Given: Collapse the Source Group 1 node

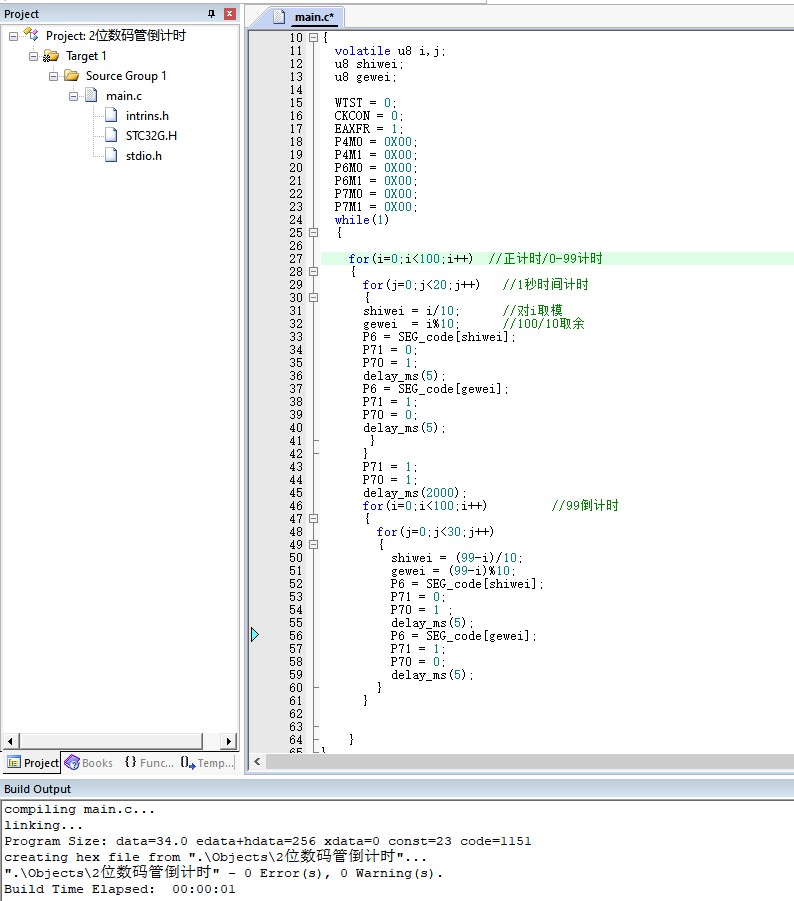Looking at the screenshot, I should tap(53, 76).
